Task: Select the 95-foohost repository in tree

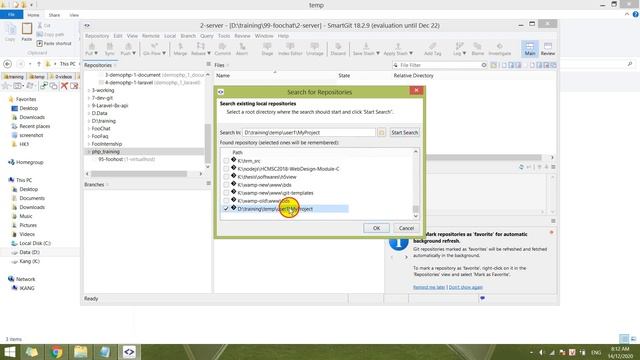Action: (127, 159)
